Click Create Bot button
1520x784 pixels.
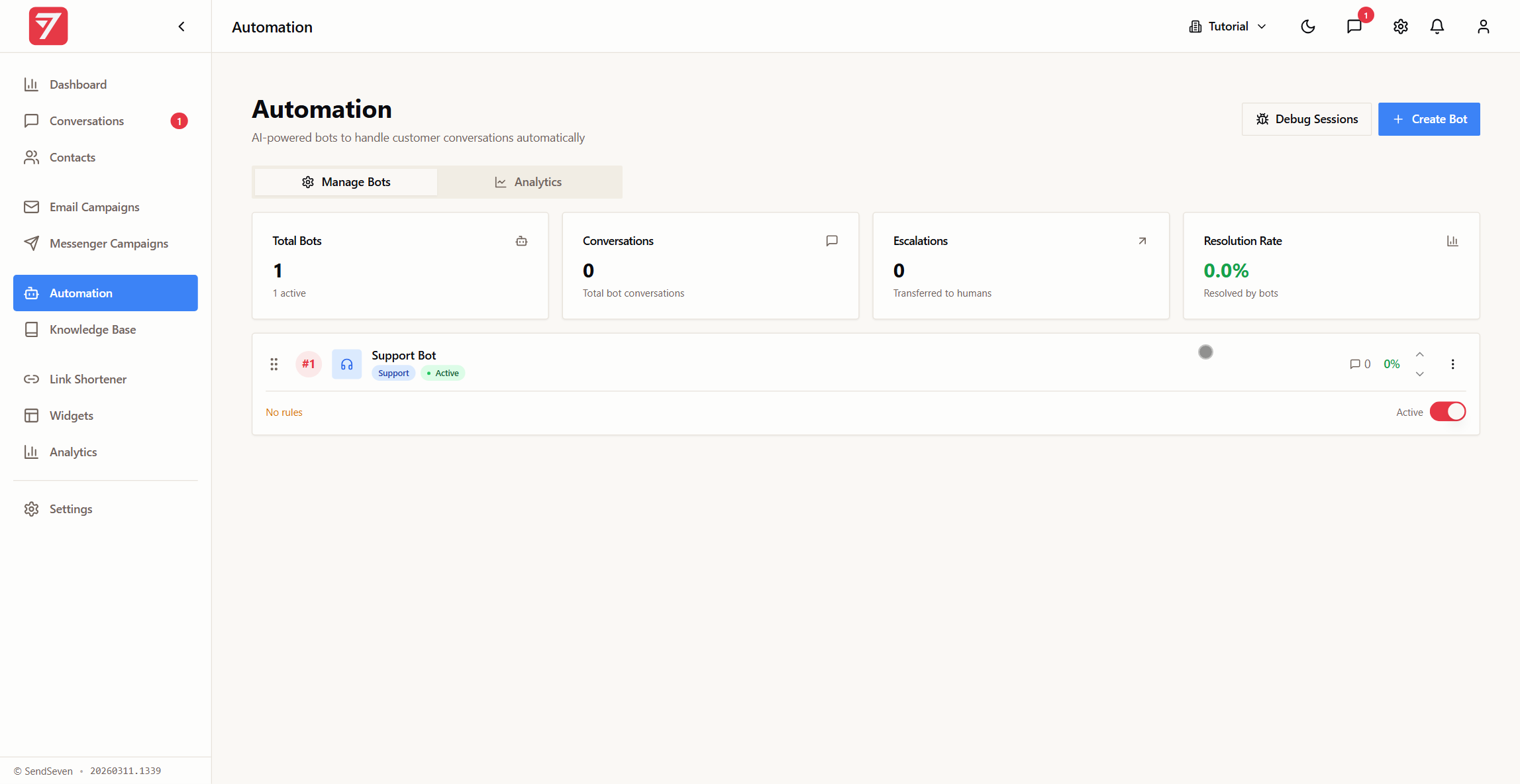1429,119
